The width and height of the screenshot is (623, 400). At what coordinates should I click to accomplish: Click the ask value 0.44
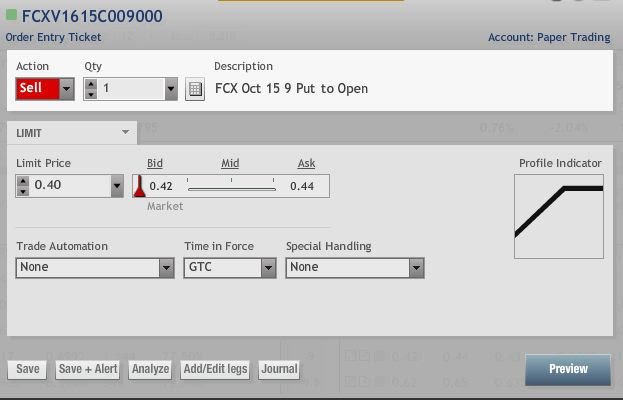pyautogui.click(x=302, y=186)
